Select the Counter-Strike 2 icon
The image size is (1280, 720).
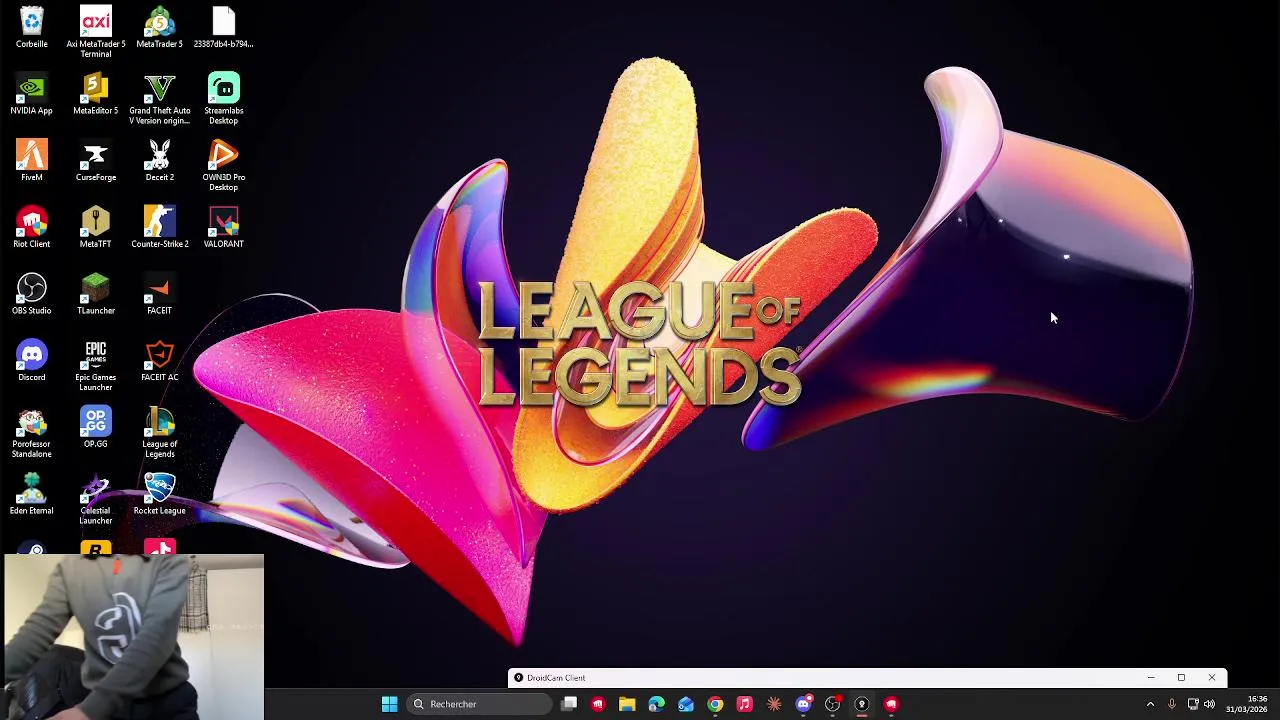tap(160, 227)
